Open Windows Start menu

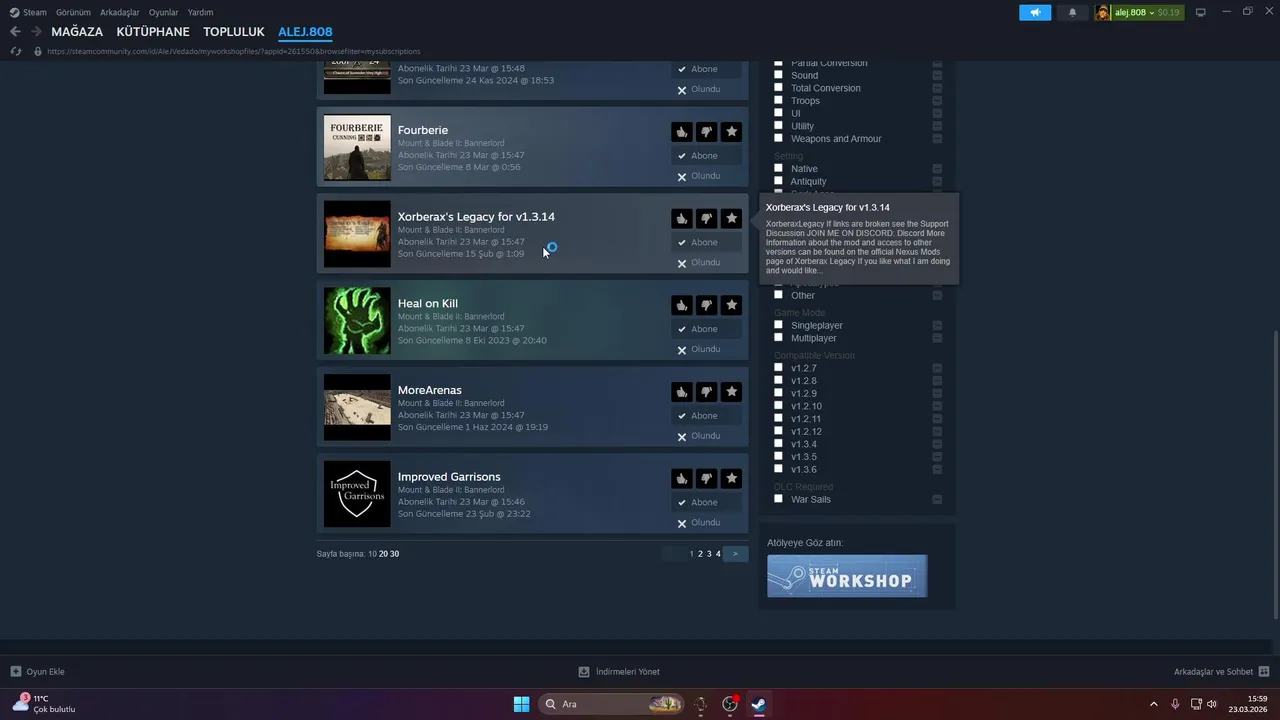click(x=521, y=704)
